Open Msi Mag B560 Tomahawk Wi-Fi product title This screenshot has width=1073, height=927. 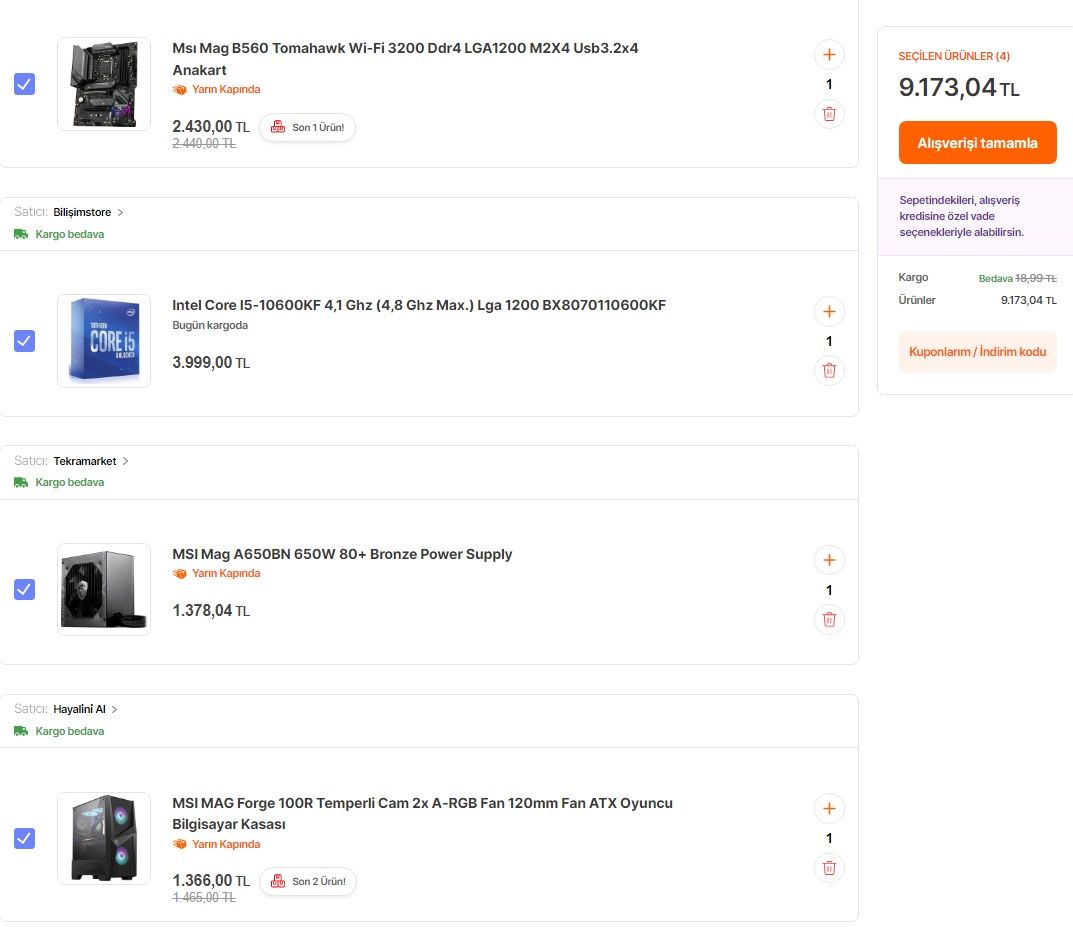[x=405, y=59]
